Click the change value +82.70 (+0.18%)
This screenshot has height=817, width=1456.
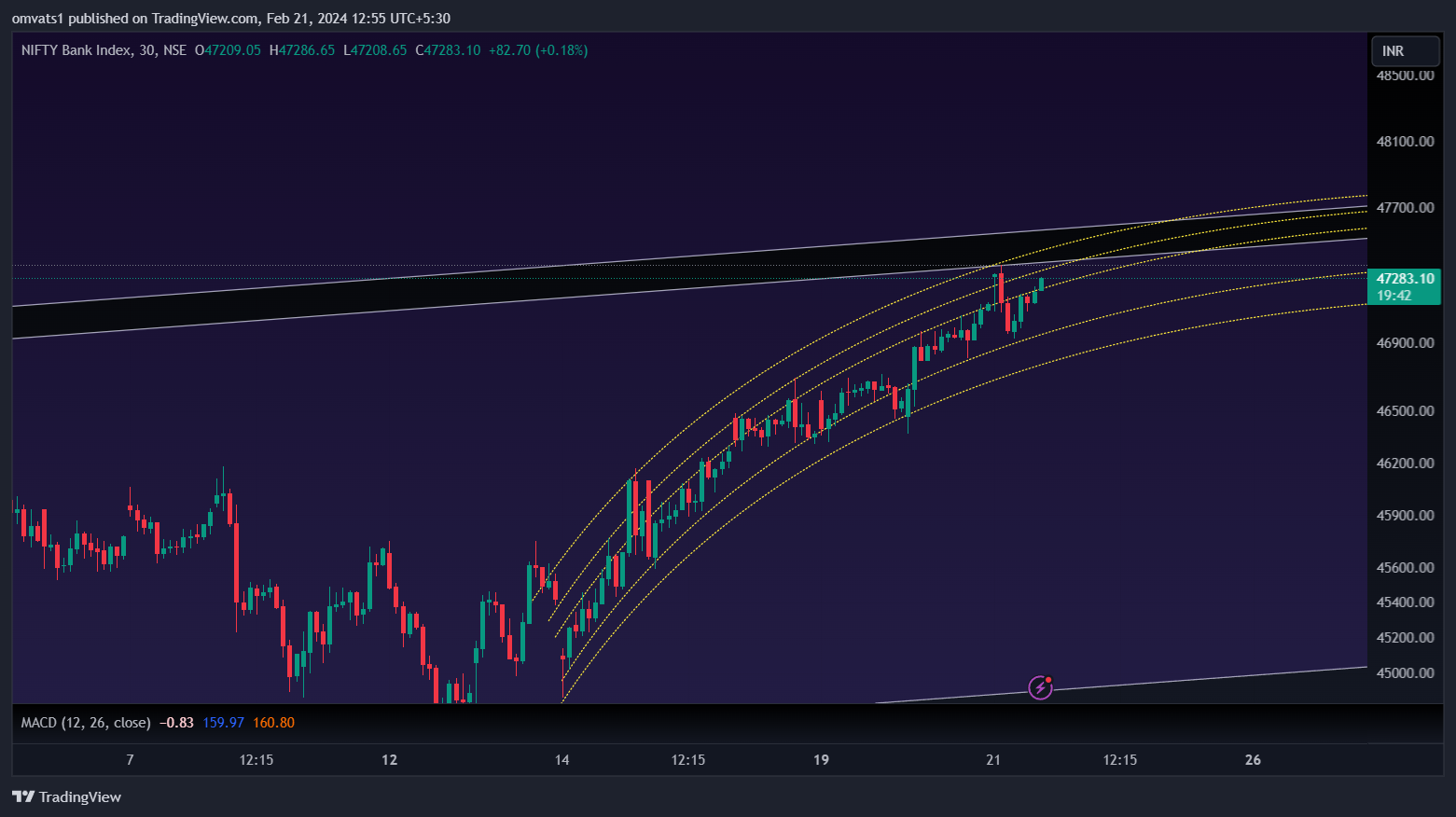[538, 50]
